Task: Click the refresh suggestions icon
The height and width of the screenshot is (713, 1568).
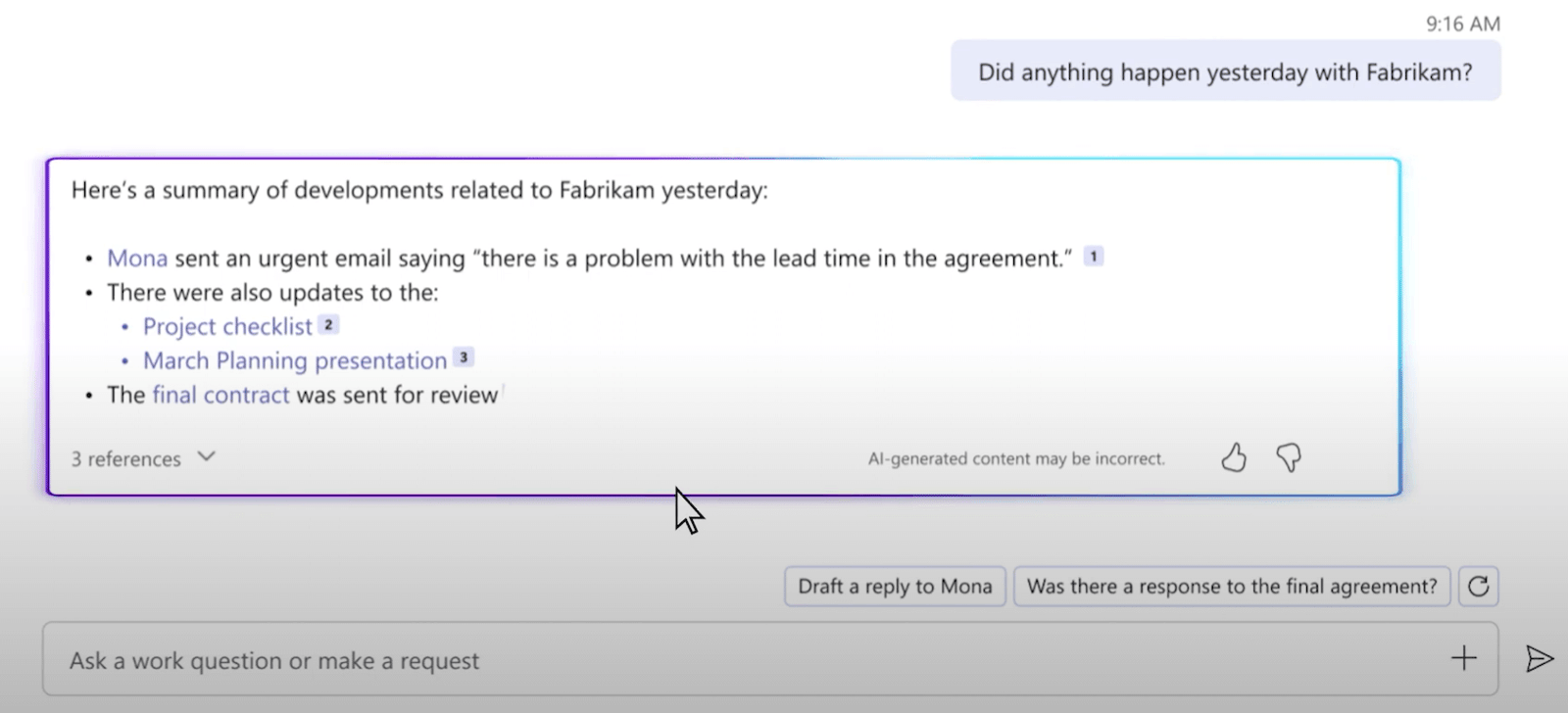Action: point(1480,586)
